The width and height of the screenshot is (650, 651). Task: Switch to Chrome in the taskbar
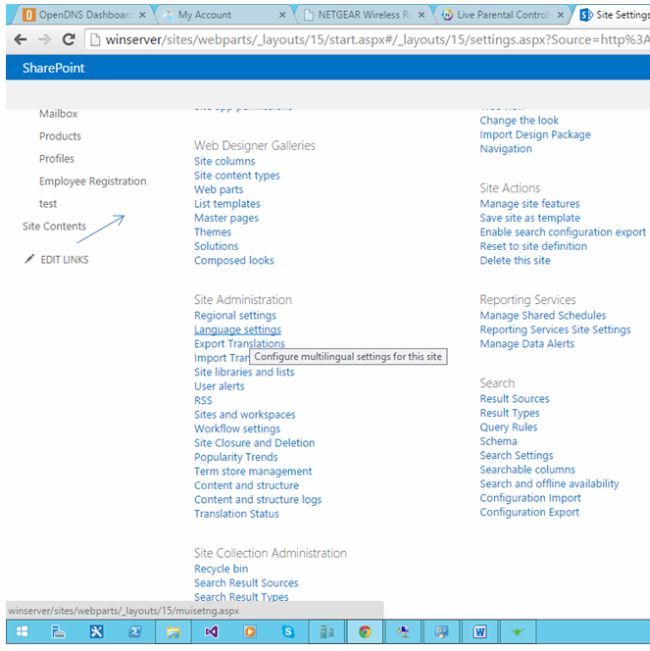[365, 631]
